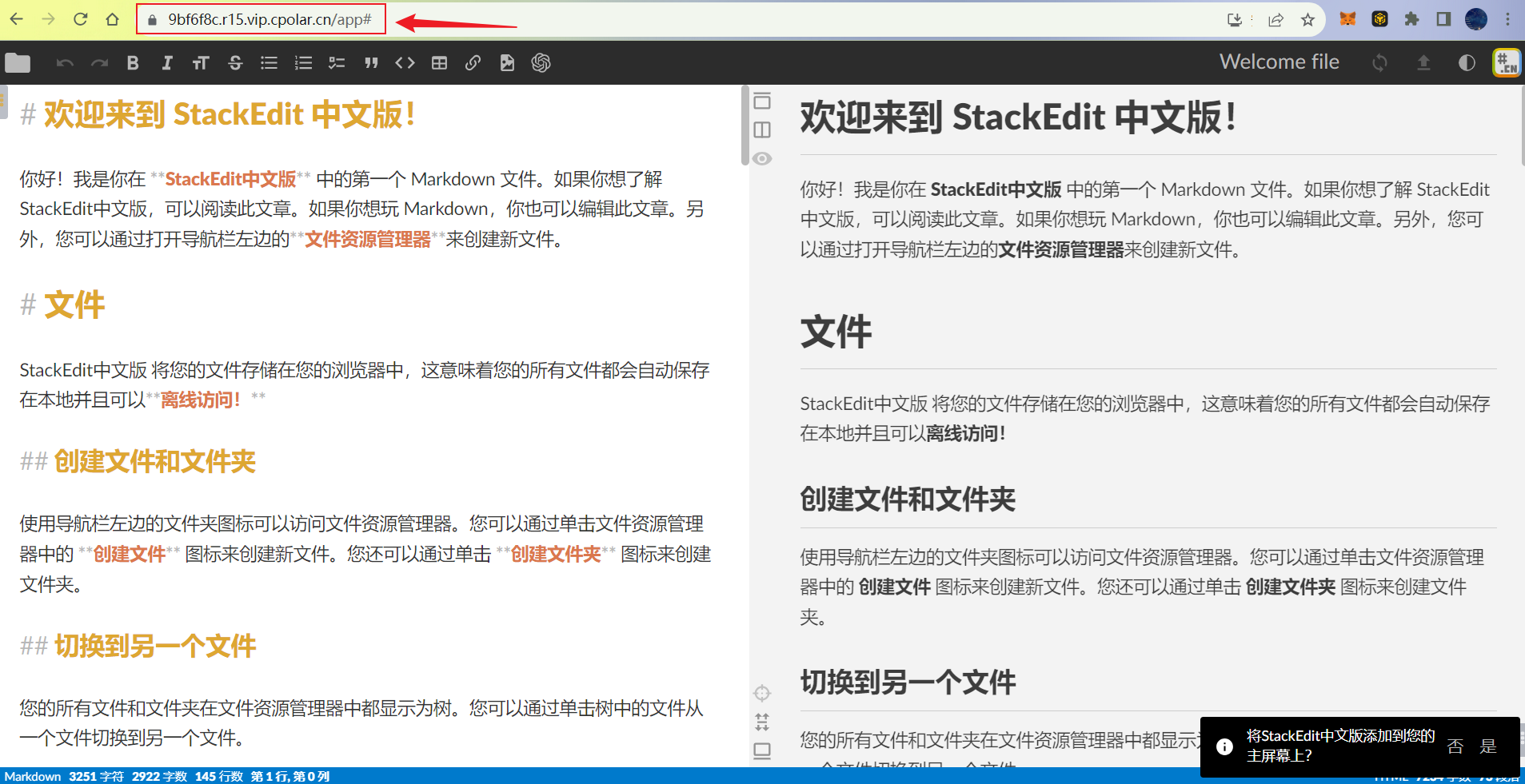Open the extensions puzzle icon
Image resolution: width=1525 pixels, height=784 pixels.
tap(1411, 19)
